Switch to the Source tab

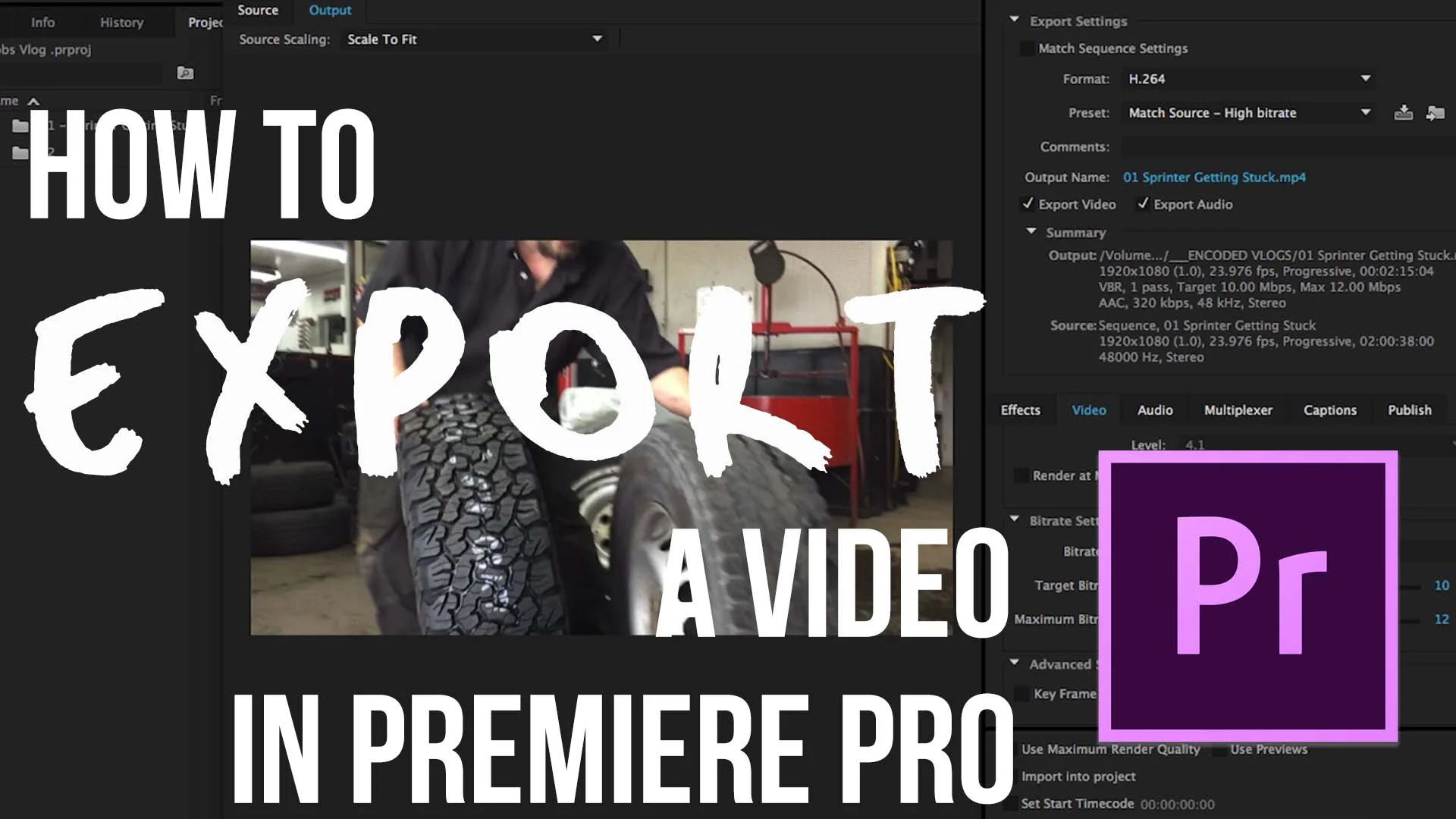coord(258,11)
